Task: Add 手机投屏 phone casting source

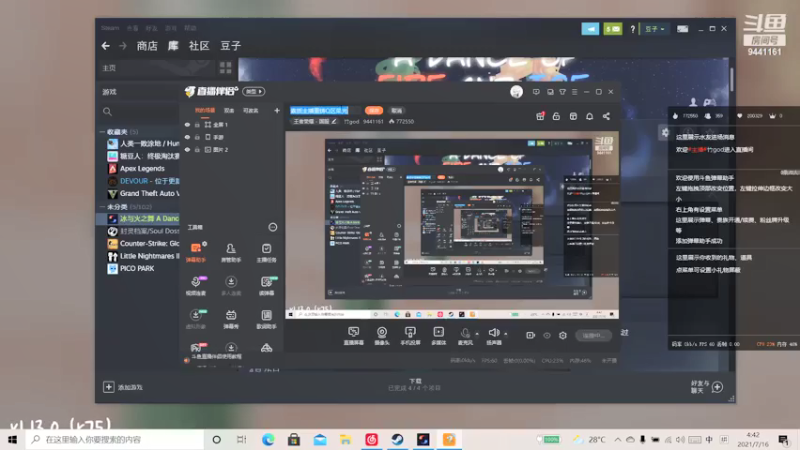Action: [410, 336]
